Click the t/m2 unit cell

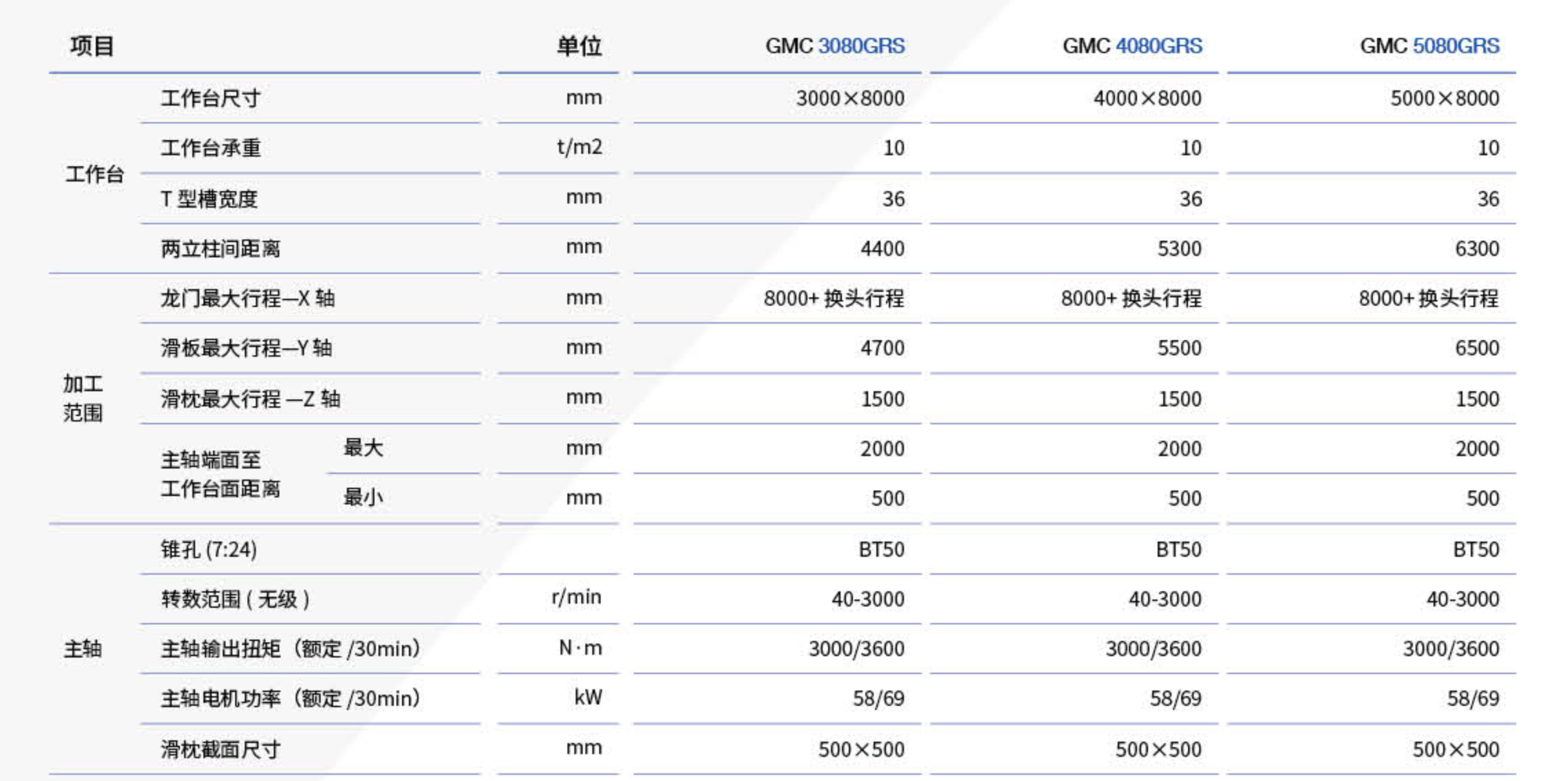click(579, 147)
